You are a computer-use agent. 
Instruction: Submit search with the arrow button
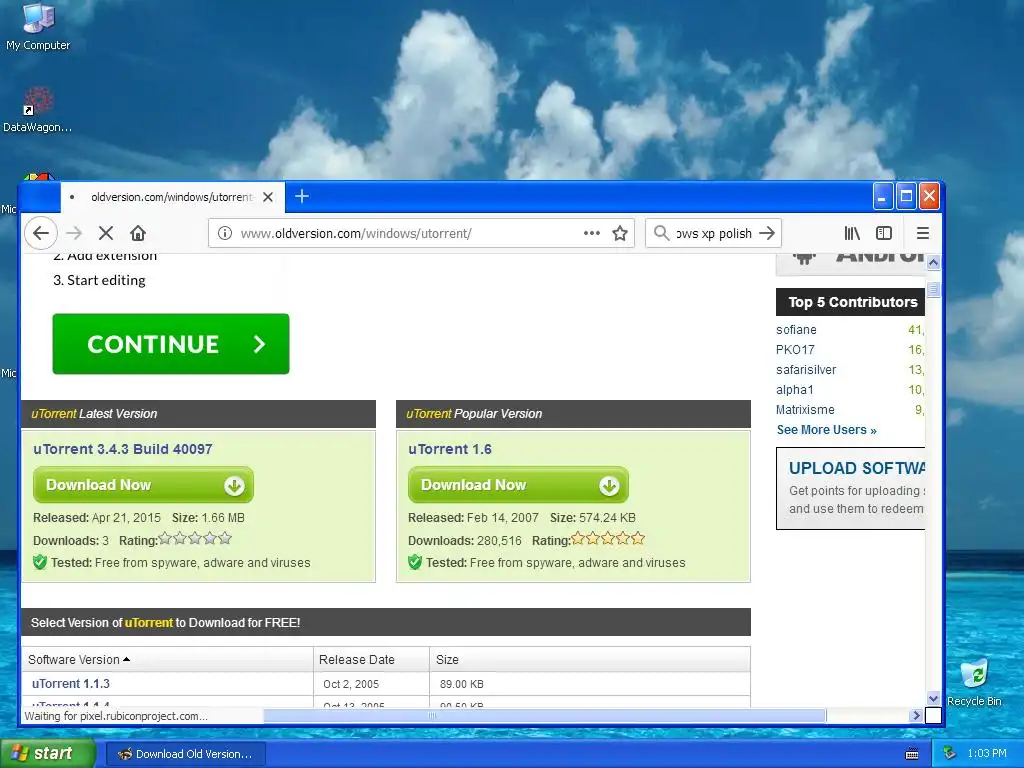coord(767,233)
